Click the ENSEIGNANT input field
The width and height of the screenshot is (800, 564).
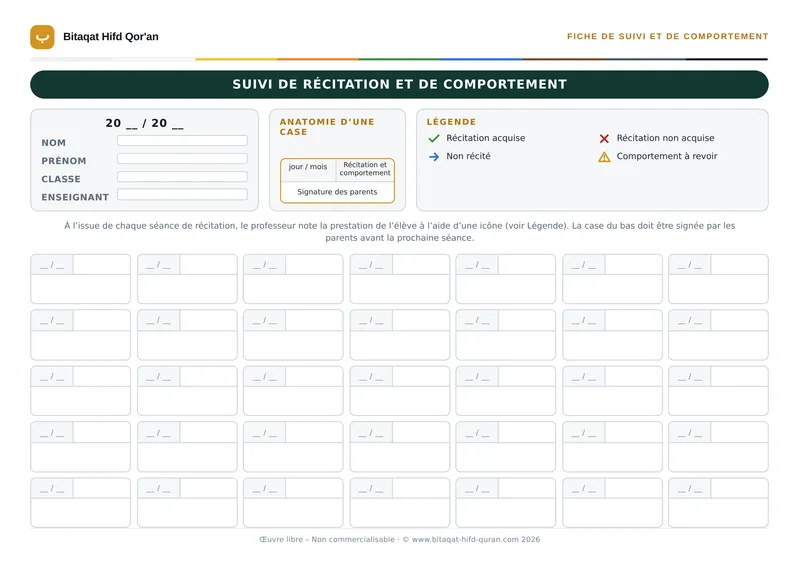click(182, 194)
